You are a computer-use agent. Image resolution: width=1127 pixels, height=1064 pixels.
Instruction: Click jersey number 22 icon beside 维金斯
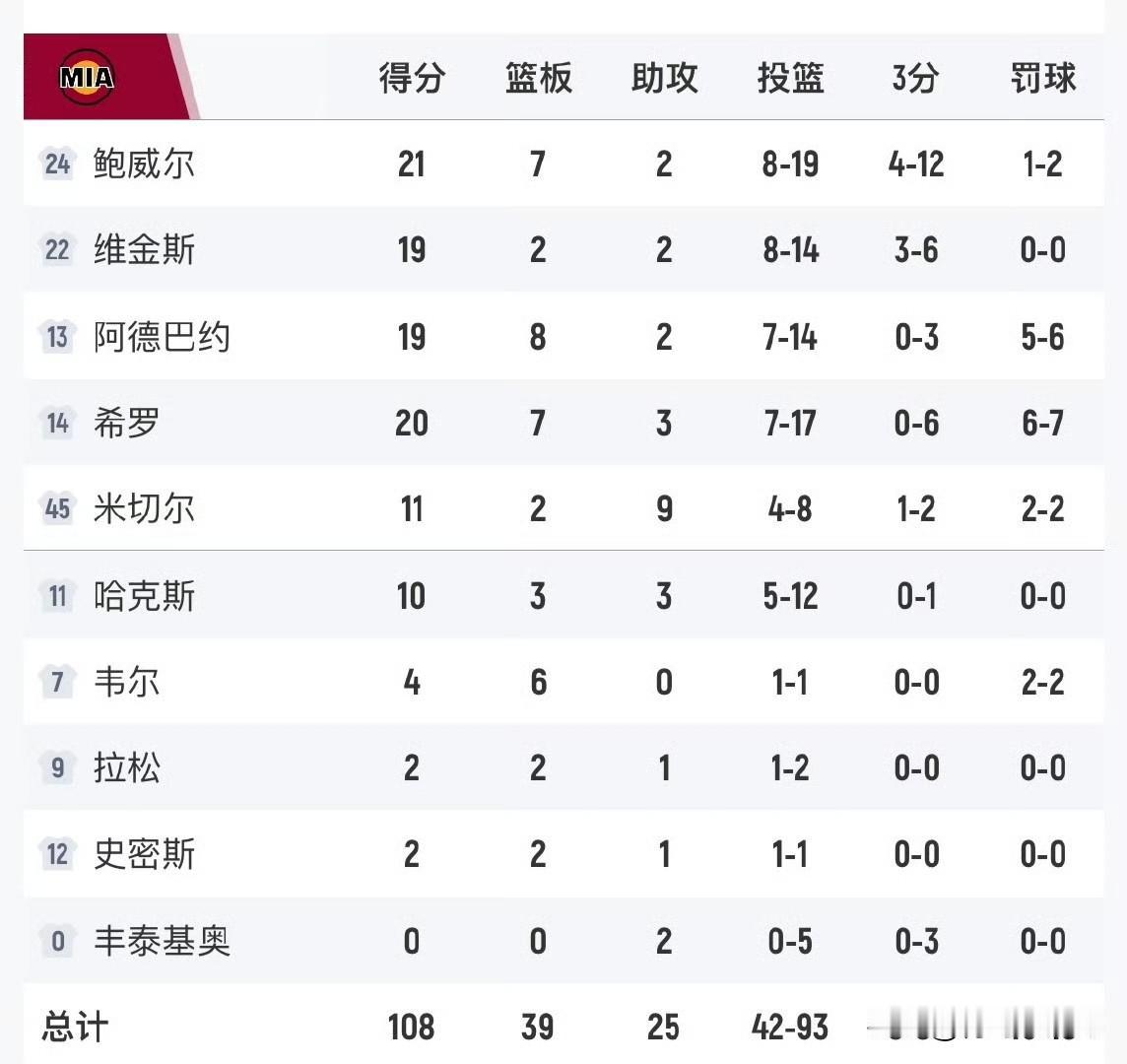click(57, 249)
